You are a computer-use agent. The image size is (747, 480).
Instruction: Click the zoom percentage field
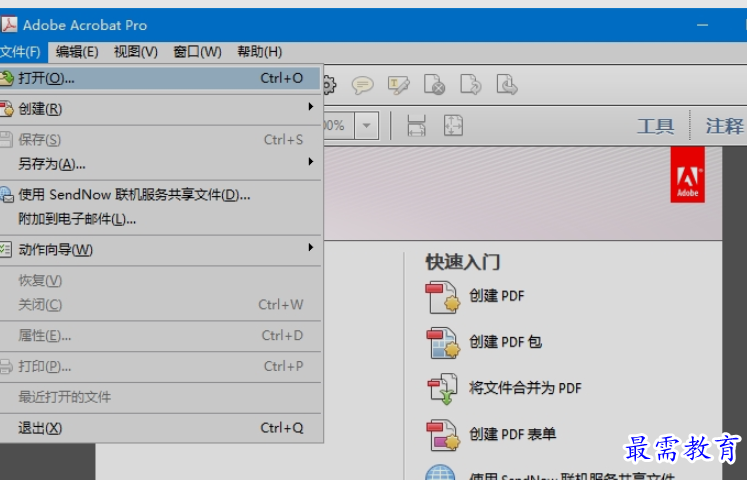pyautogui.click(x=338, y=126)
